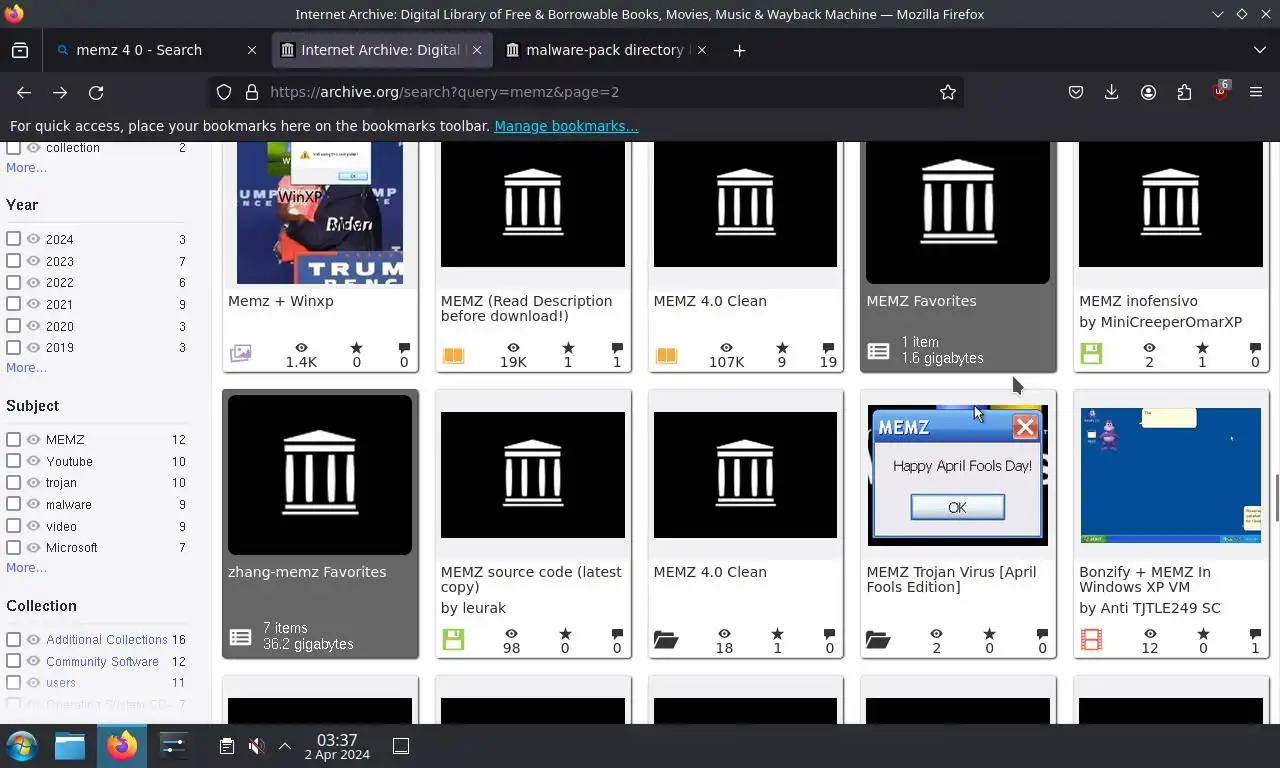Check the 2023 year filter checkbox
The width and height of the screenshot is (1280, 768).
pos(13,261)
